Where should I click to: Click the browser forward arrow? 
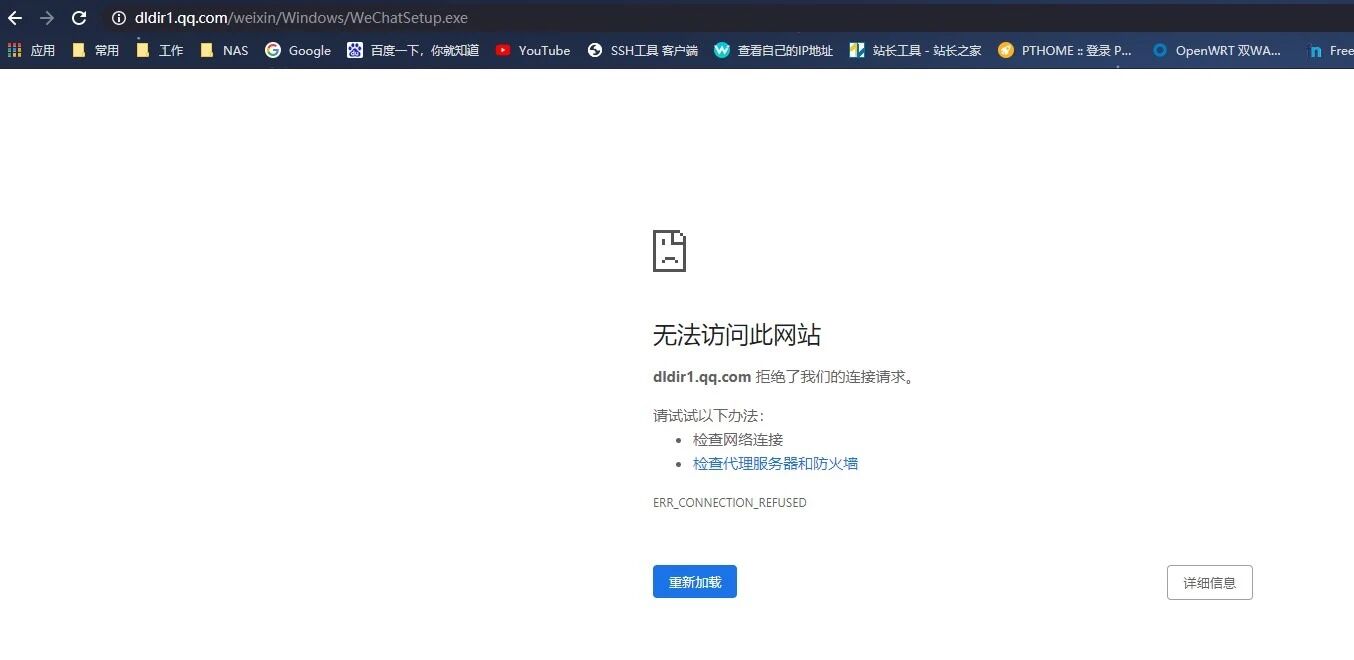coord(47,18)
